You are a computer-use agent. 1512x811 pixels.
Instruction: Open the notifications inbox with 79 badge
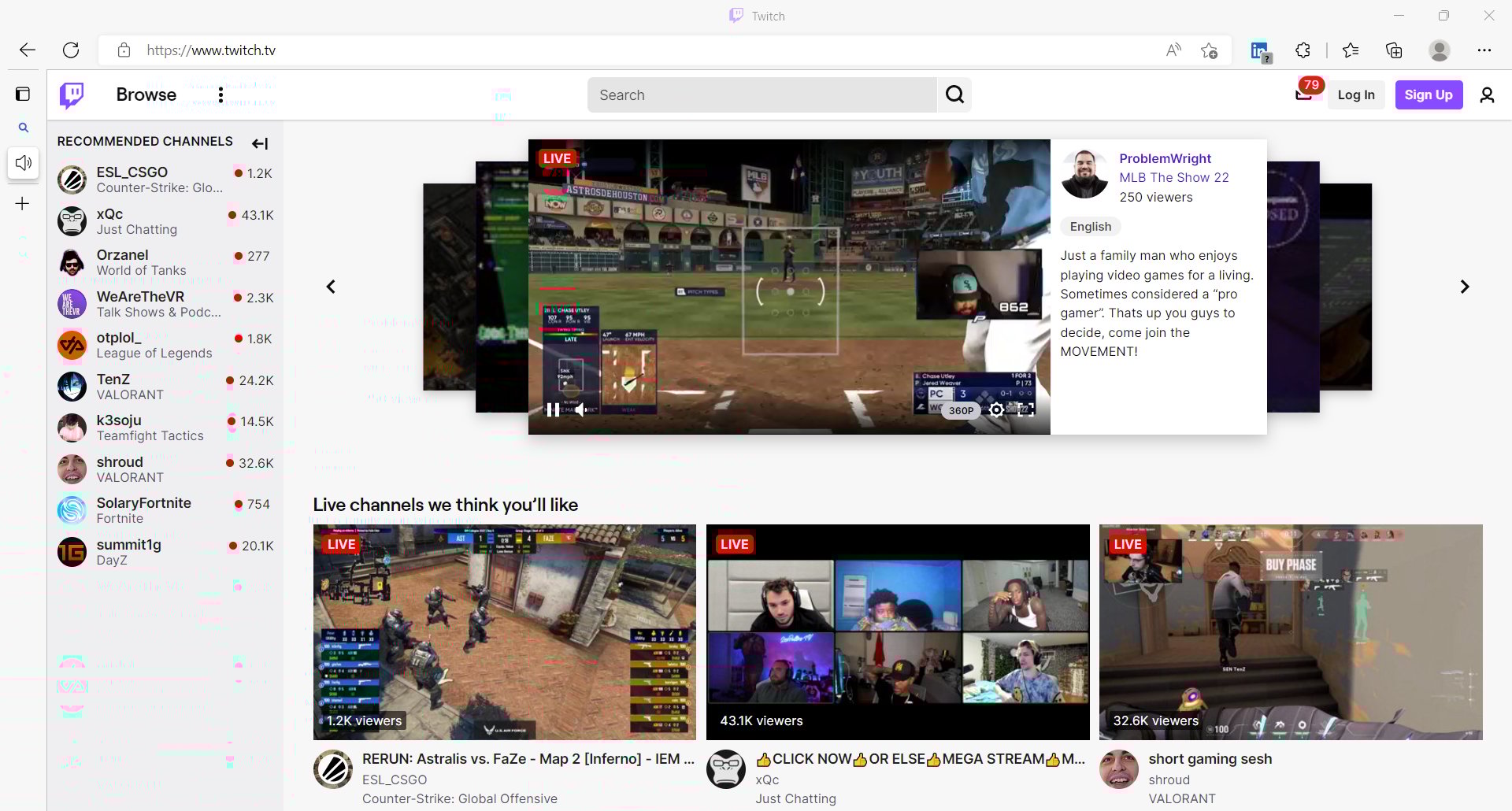pyautogui.click(x=1306, y=93)
